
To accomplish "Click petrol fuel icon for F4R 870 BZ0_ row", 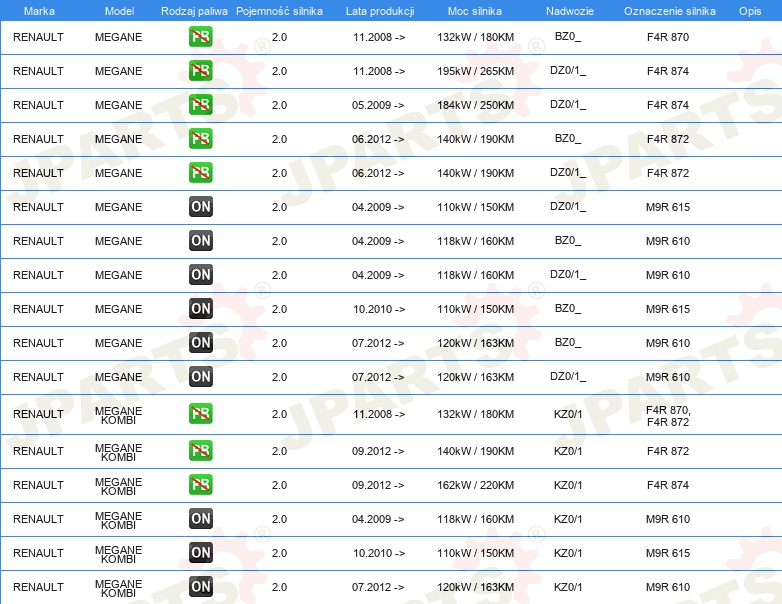I will tap(200, 36).
